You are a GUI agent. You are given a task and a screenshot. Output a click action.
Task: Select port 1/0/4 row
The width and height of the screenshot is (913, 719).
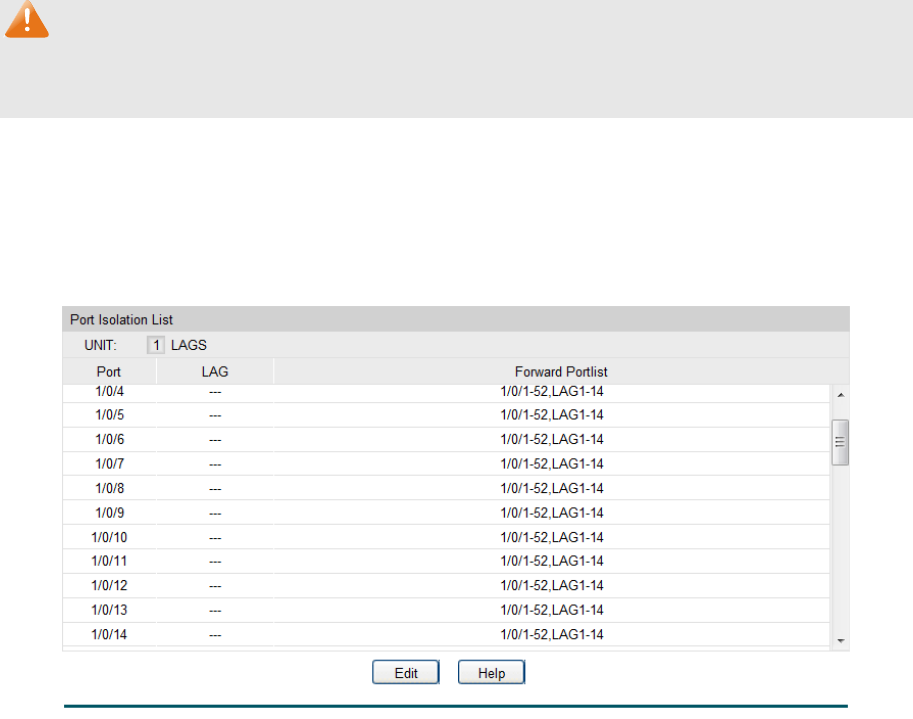point(446,392)
